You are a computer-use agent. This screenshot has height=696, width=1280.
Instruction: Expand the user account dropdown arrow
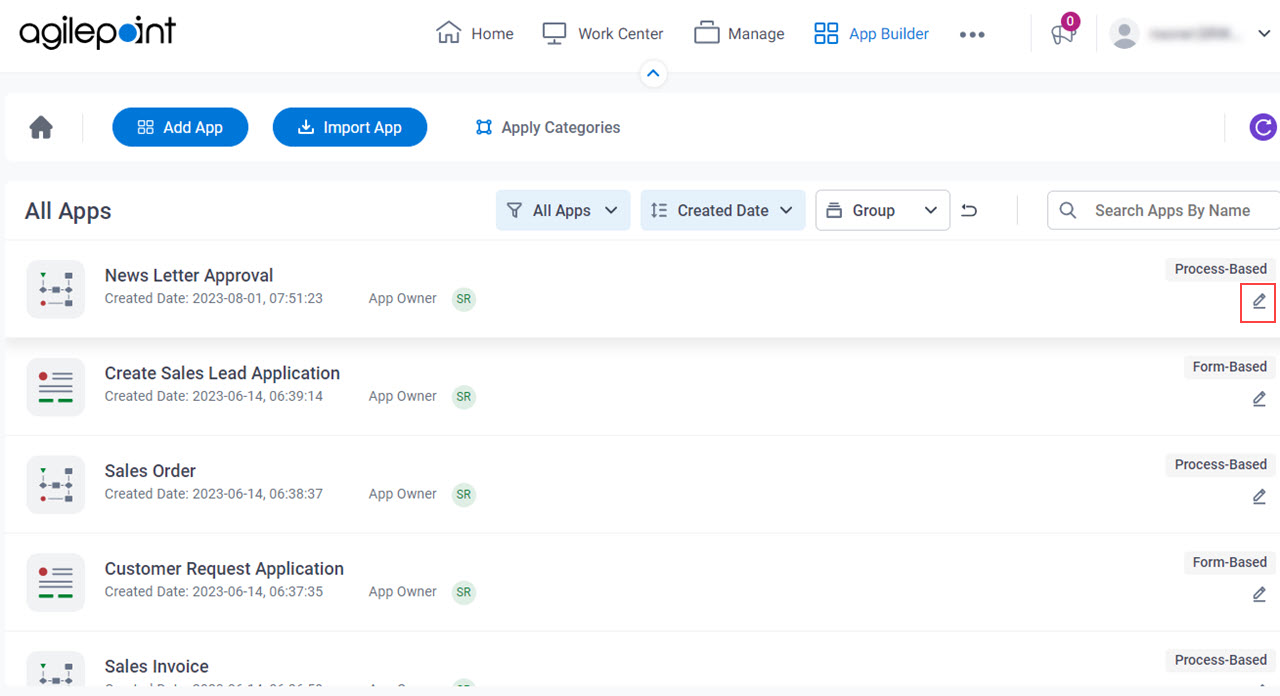point(1263,33)
